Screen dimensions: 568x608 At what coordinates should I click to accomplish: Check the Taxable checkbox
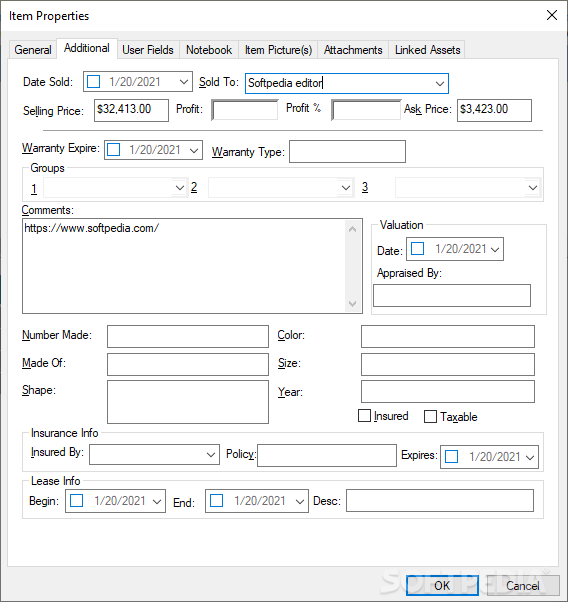(x=430, y=417)
